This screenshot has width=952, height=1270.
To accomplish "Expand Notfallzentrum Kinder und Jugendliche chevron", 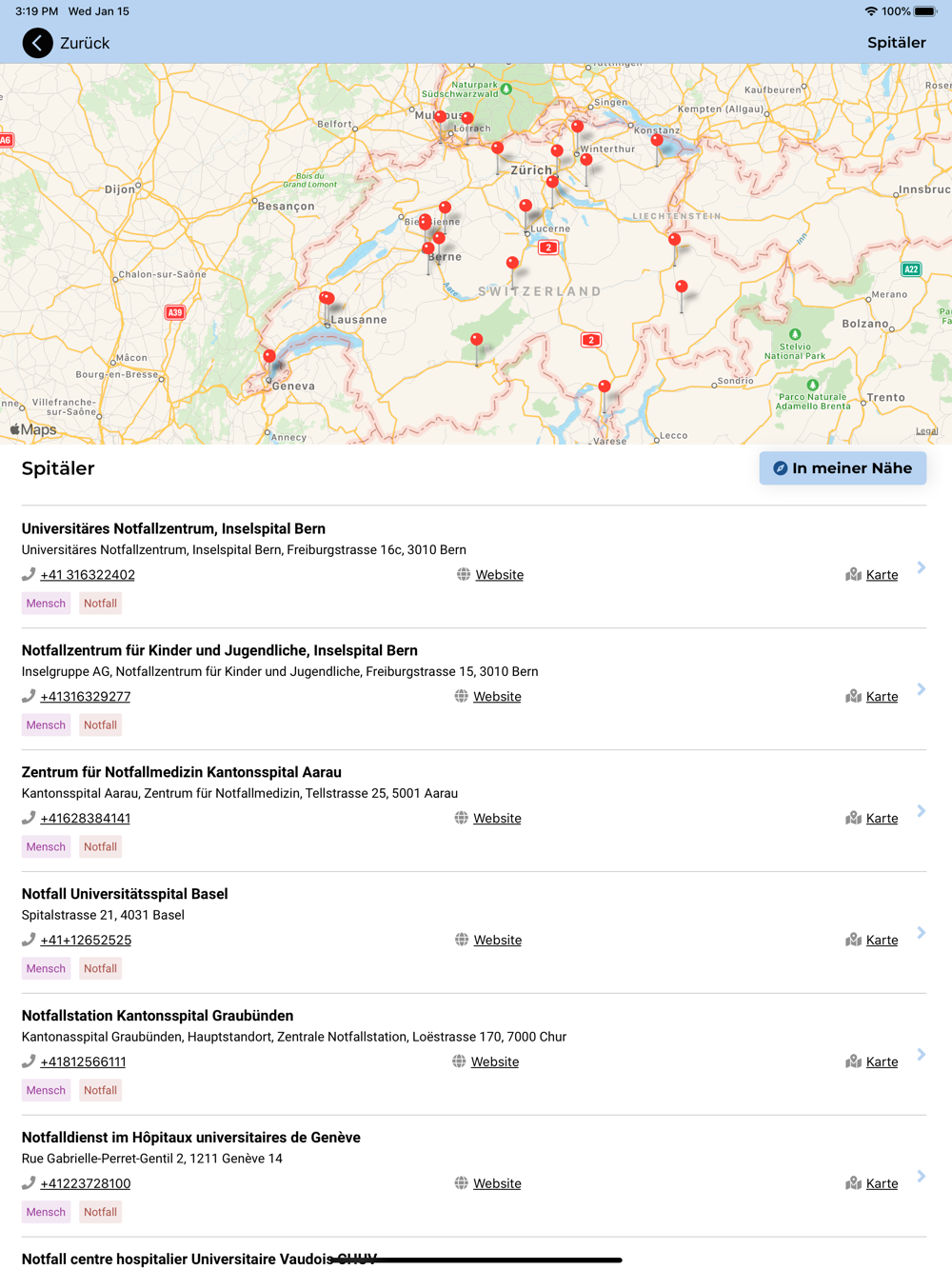I will pos(922,689).
